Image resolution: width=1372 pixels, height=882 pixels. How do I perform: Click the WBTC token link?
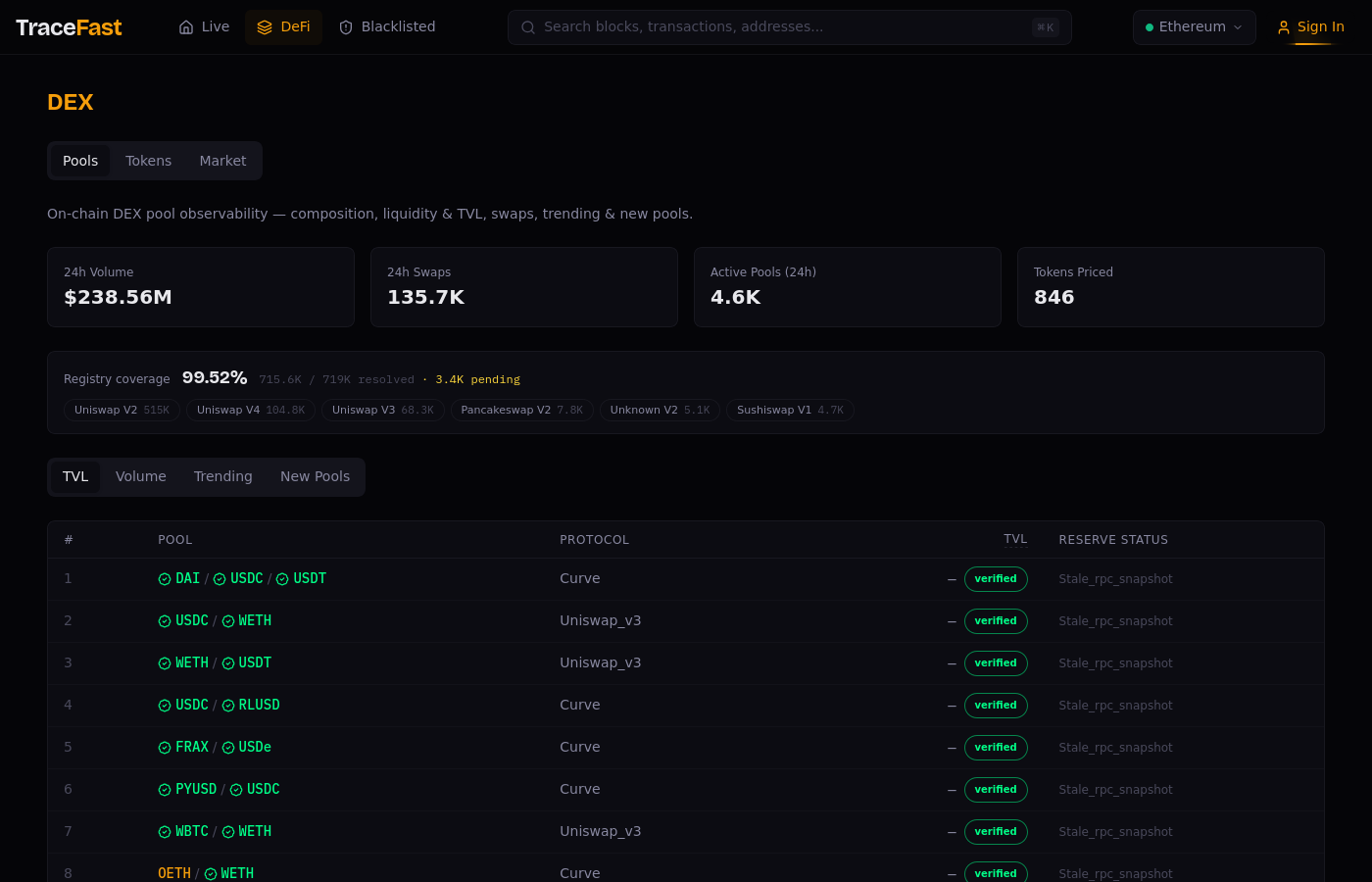click(192, 832)
